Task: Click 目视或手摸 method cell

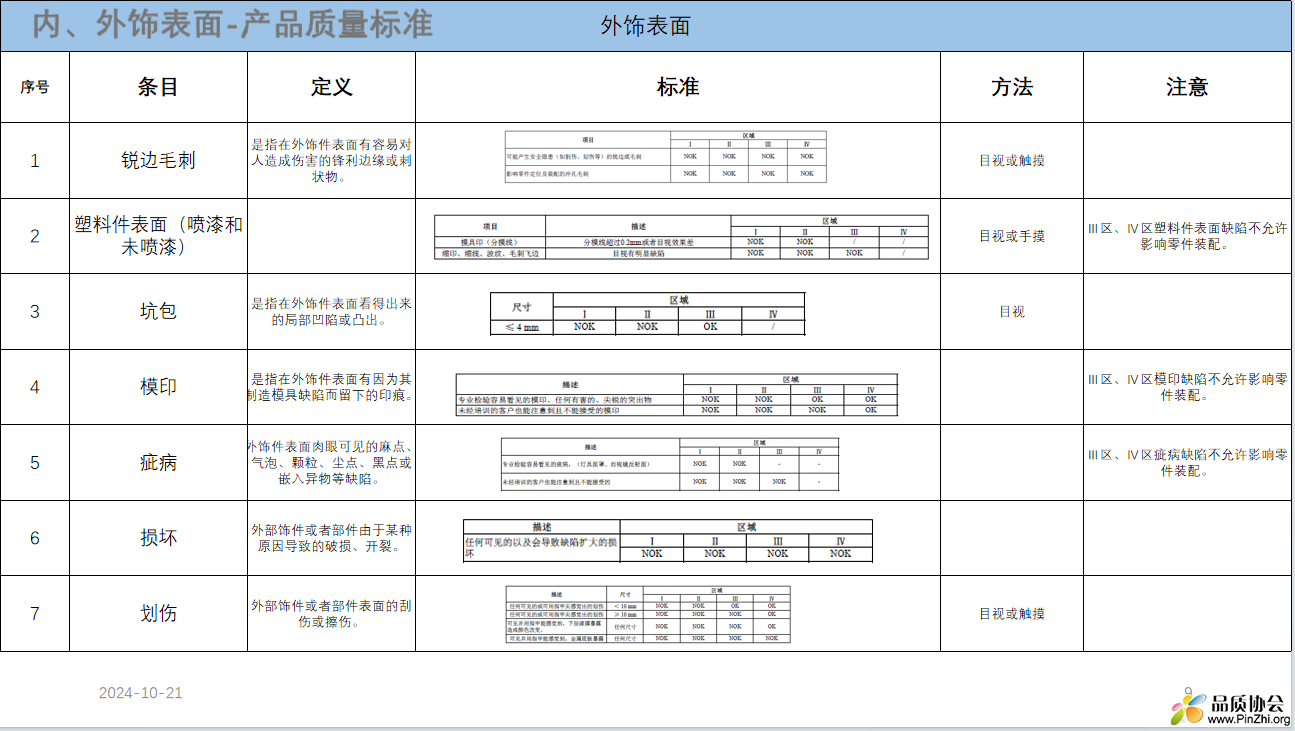Action: pyautogui.click(x=1012, y=236)
